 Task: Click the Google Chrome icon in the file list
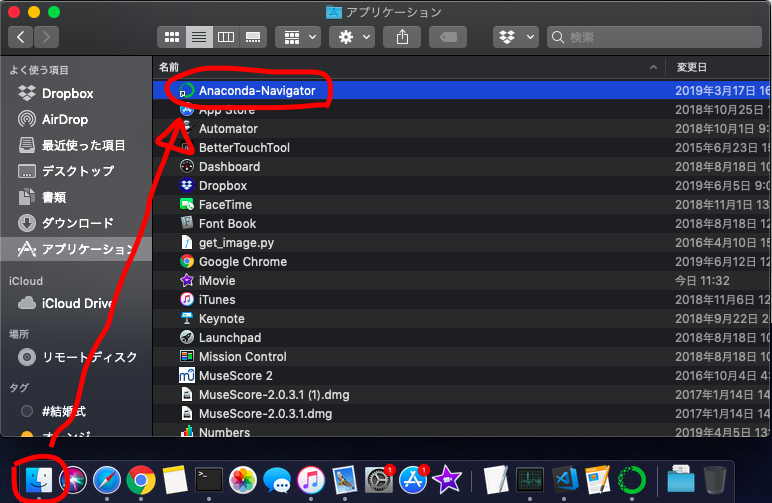187,261
